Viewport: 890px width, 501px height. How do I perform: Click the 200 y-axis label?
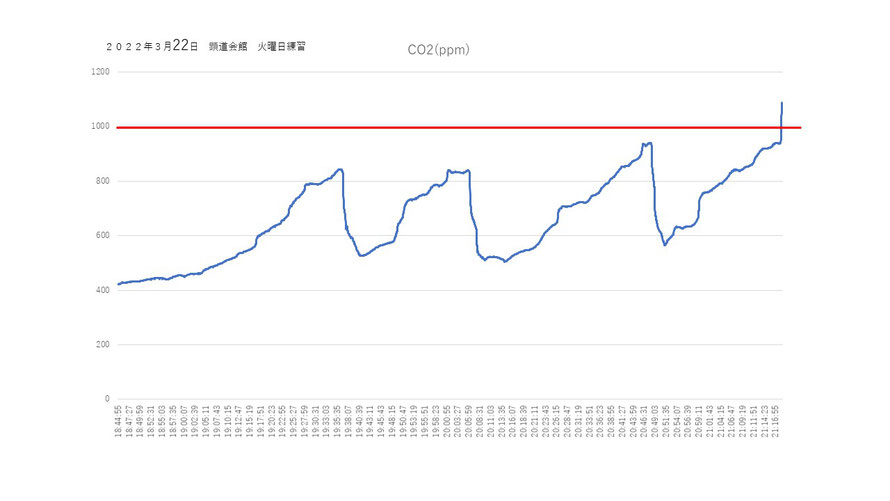(103, 344)
